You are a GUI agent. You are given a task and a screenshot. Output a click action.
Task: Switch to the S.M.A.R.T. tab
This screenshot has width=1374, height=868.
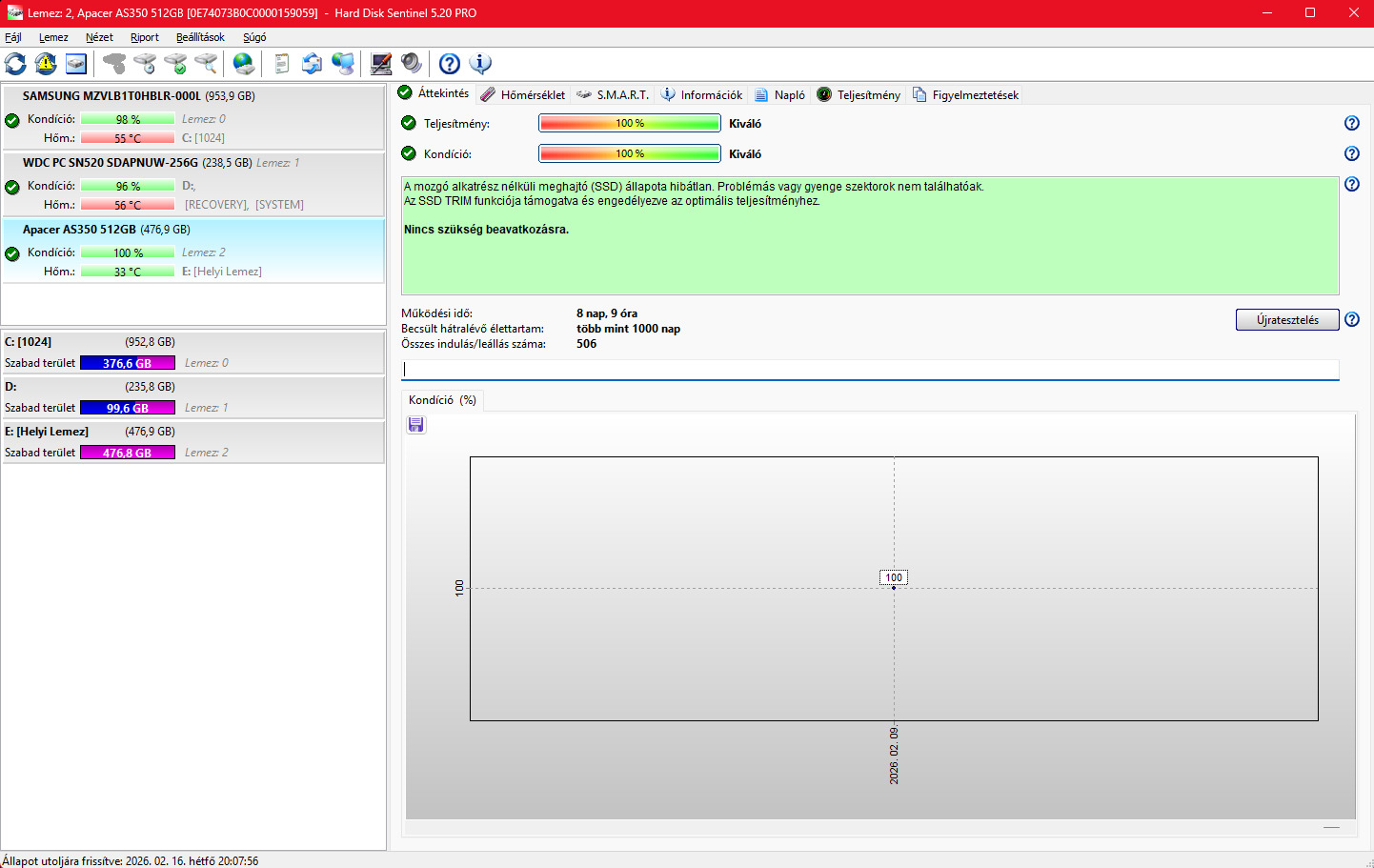click(613, 94)
